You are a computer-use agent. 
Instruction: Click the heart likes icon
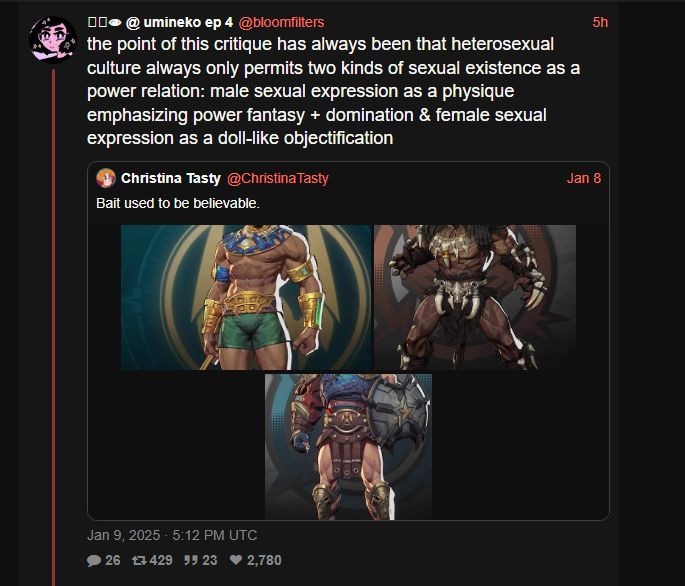click(236, 560)
